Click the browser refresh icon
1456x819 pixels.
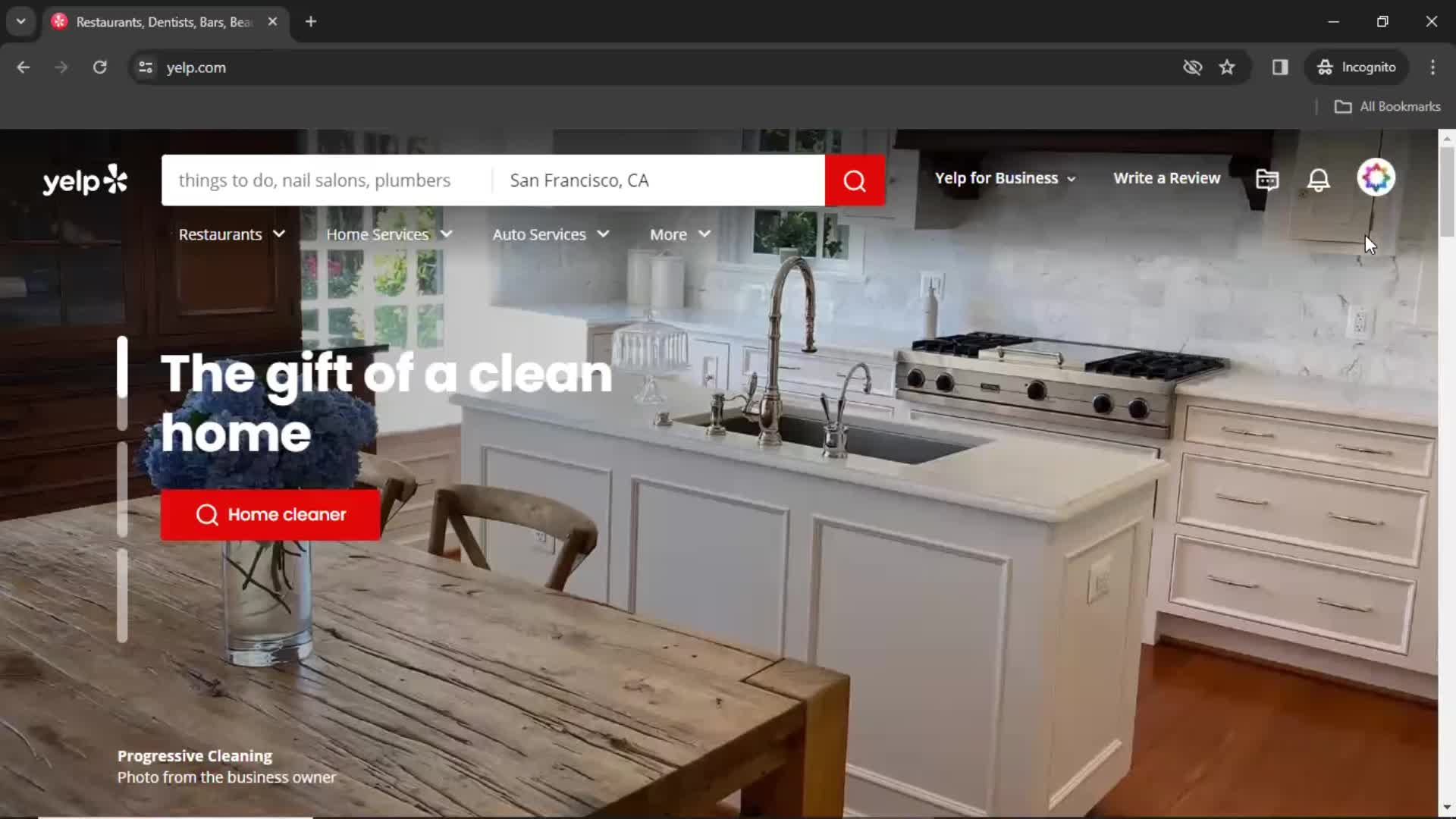tap(99, 67)
